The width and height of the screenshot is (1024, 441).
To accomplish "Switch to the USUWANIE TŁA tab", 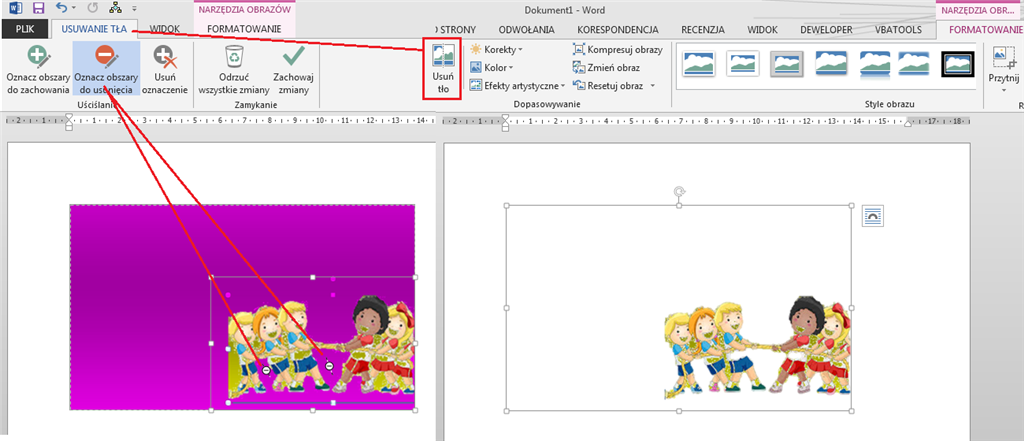I will tap(93, 29).
